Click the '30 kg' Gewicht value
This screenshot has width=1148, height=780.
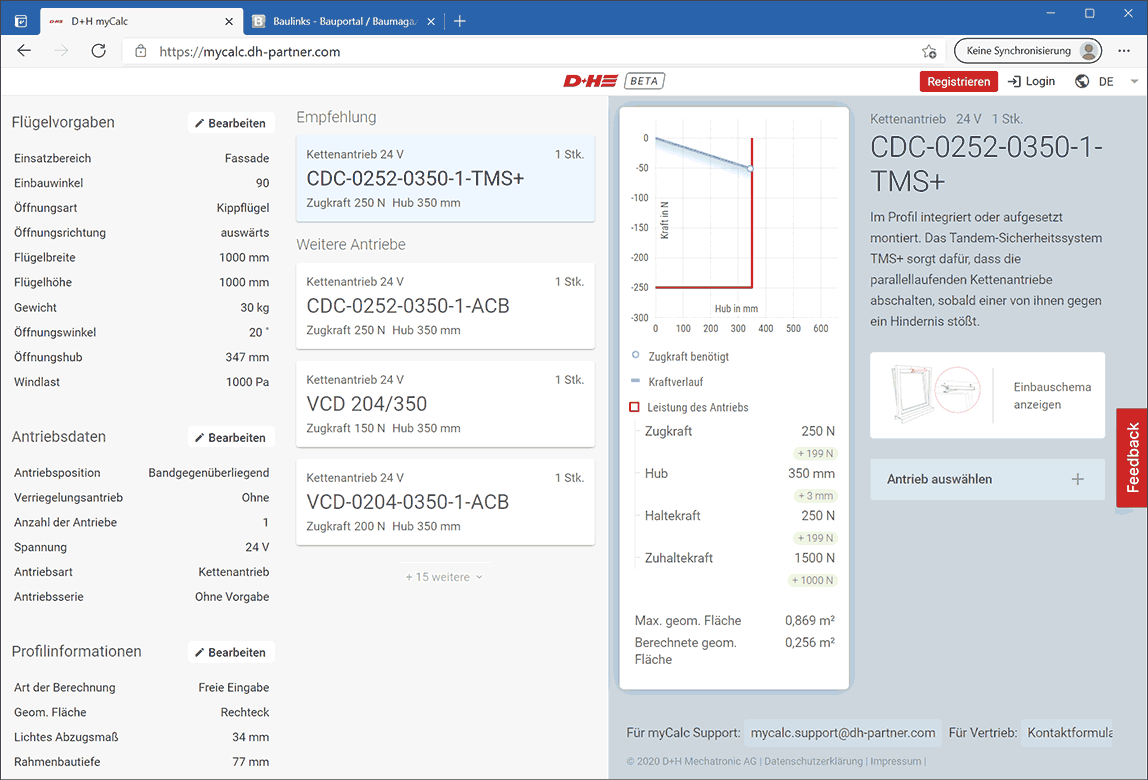coord(255,308)
